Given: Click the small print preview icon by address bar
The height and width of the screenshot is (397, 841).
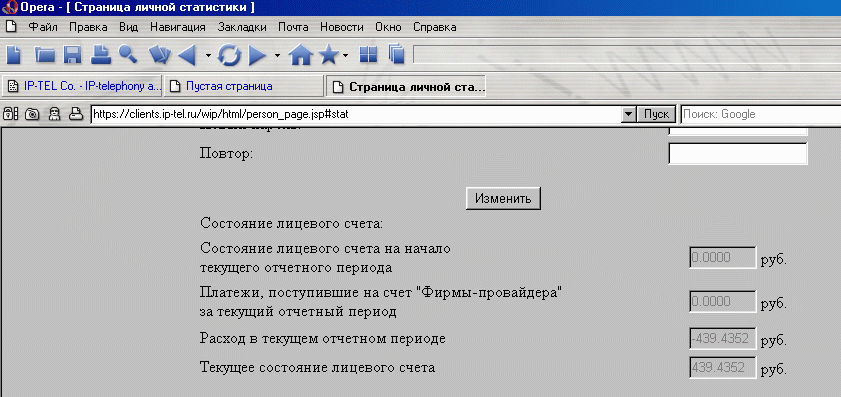Looking at the screenshot, I should pyautogui.click(x=77, y=114).
